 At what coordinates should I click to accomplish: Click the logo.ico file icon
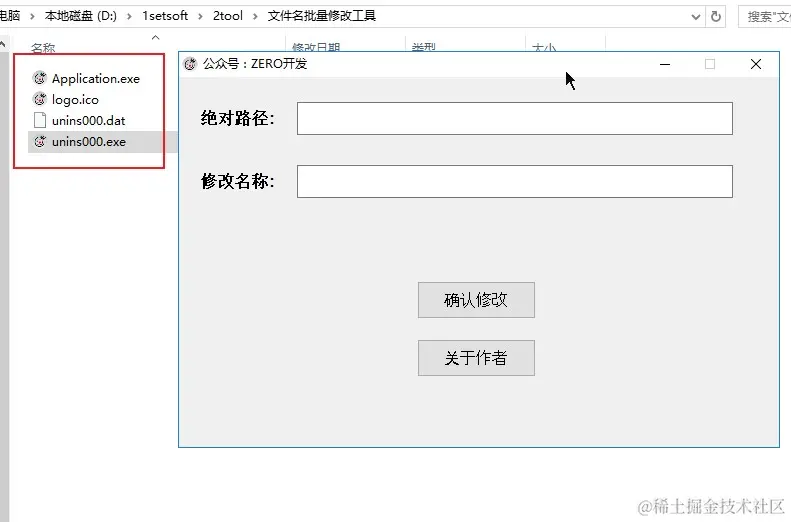tap(40, 99)
